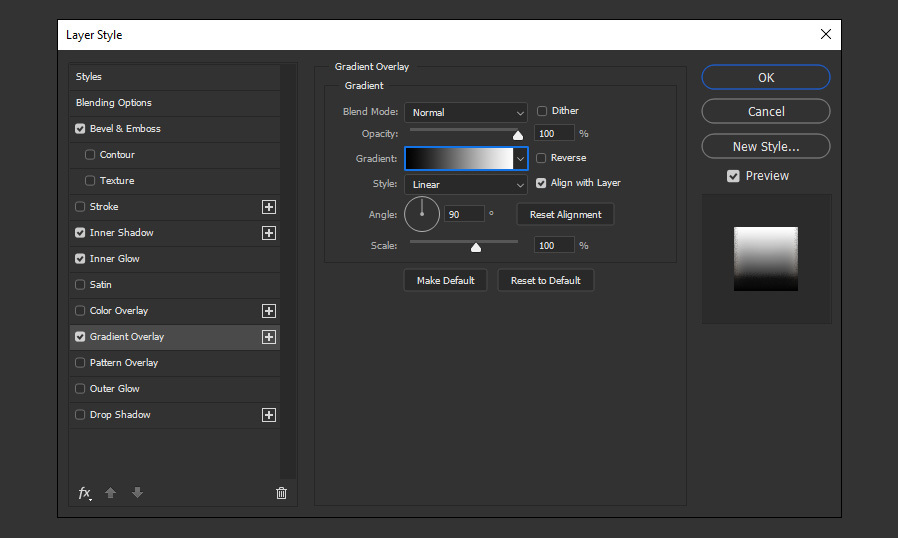The image size is (898, 538).
Task: Open the Styles section
Action: click(x=175, y=77)
